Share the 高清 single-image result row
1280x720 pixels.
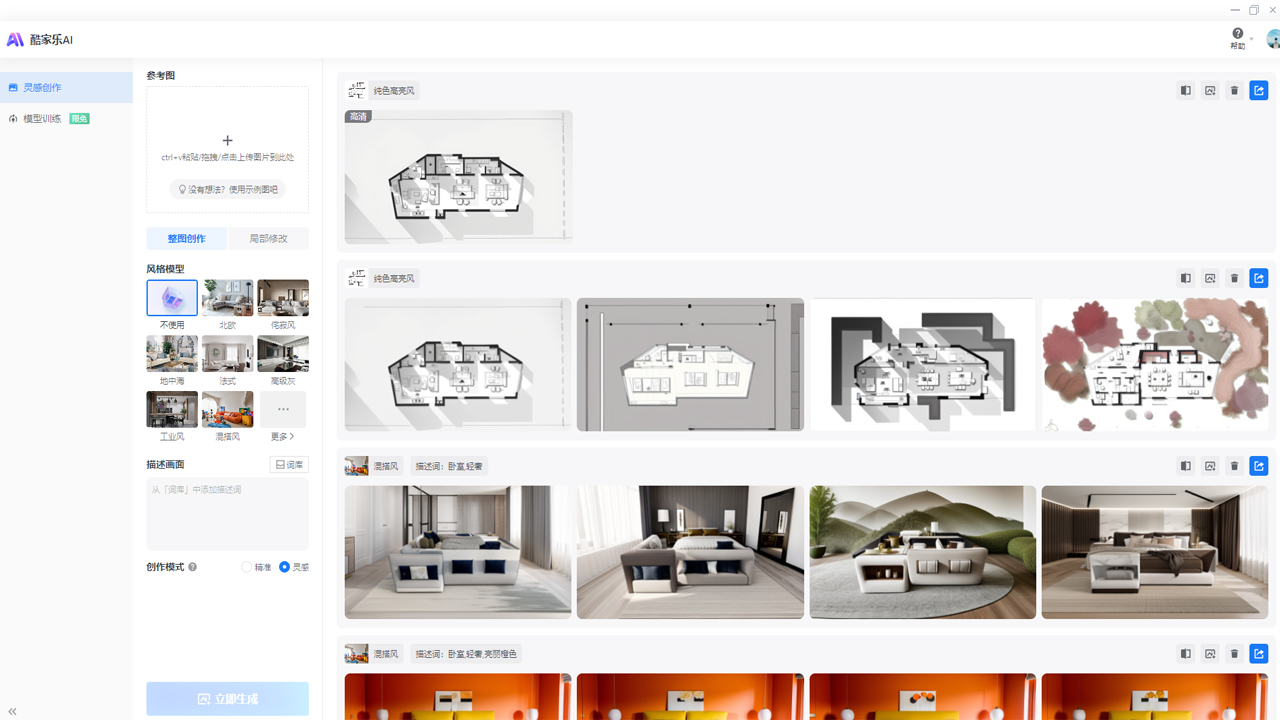pyautogui.click(x=1259, y=91)
